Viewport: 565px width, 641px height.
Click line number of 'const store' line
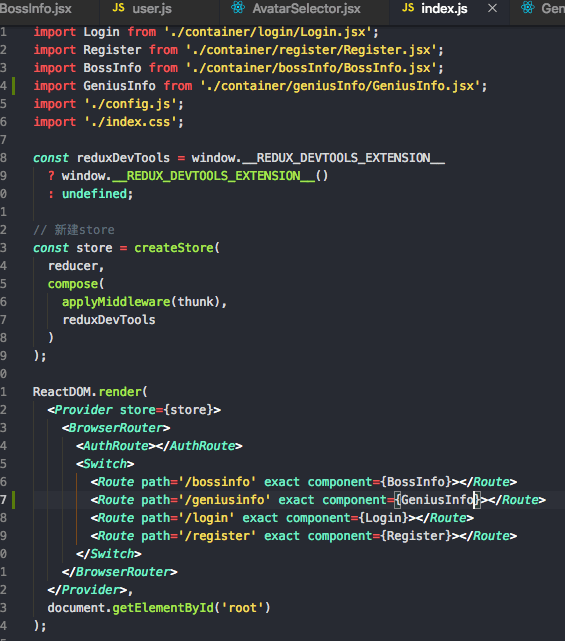(3, 248)
